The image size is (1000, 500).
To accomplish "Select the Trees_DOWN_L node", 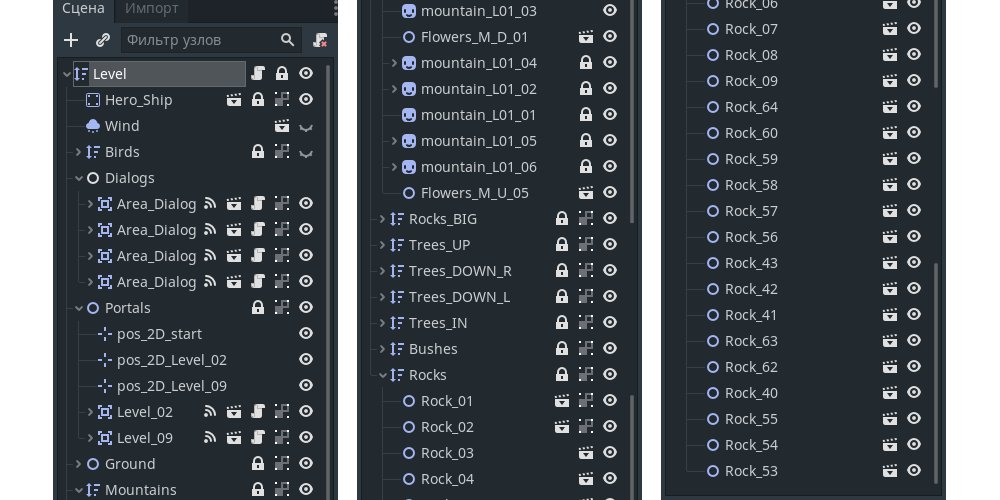I will 459,297.
